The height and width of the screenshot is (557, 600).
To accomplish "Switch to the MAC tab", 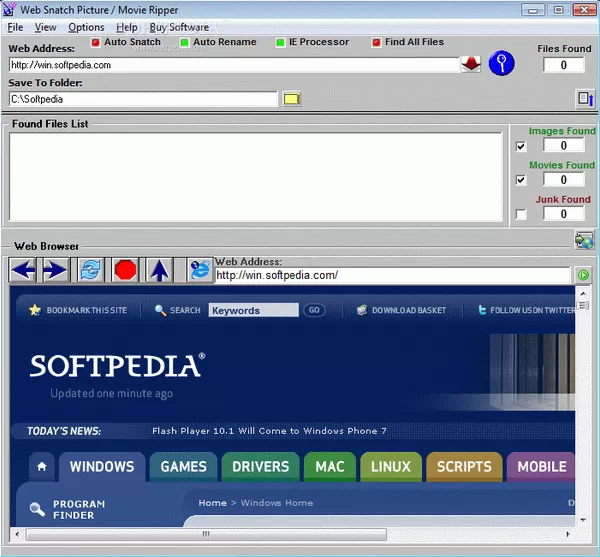I will pyautogui.click(x=330, y=466).
